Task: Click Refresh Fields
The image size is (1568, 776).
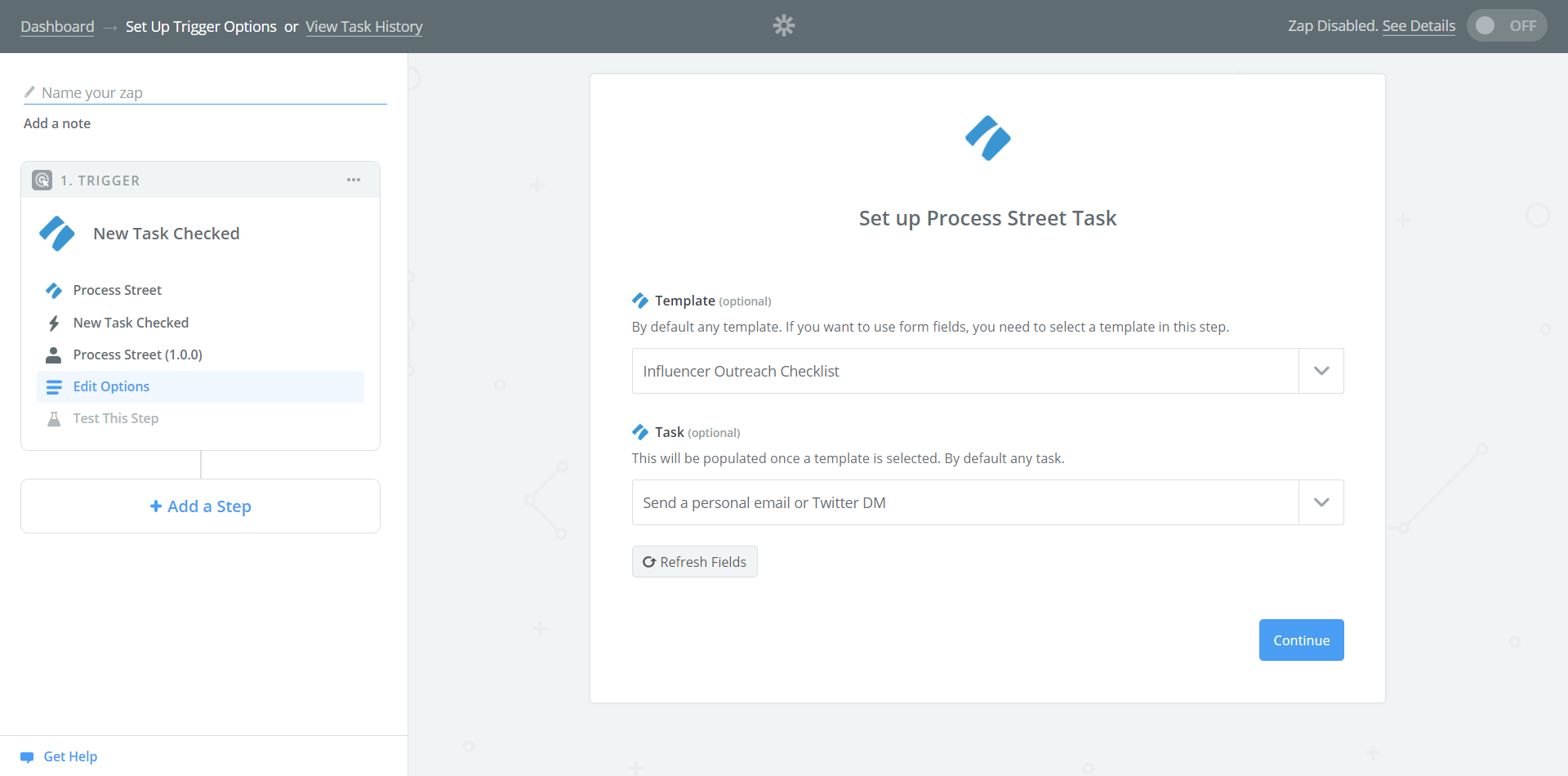Action: tap(694, 561)
